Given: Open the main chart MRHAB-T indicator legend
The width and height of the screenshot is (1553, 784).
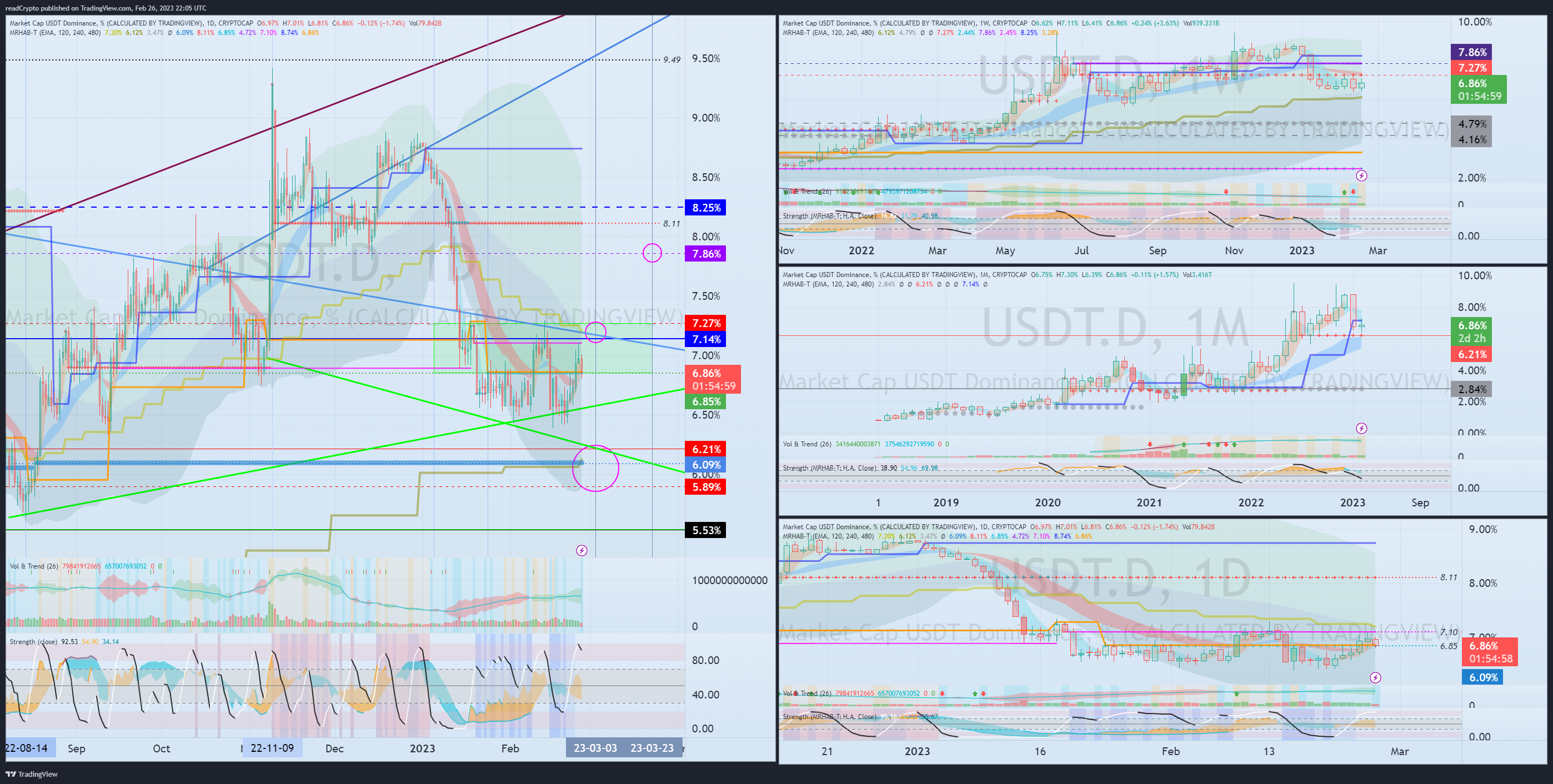Looking at the screenshot, I should [164, 33].
